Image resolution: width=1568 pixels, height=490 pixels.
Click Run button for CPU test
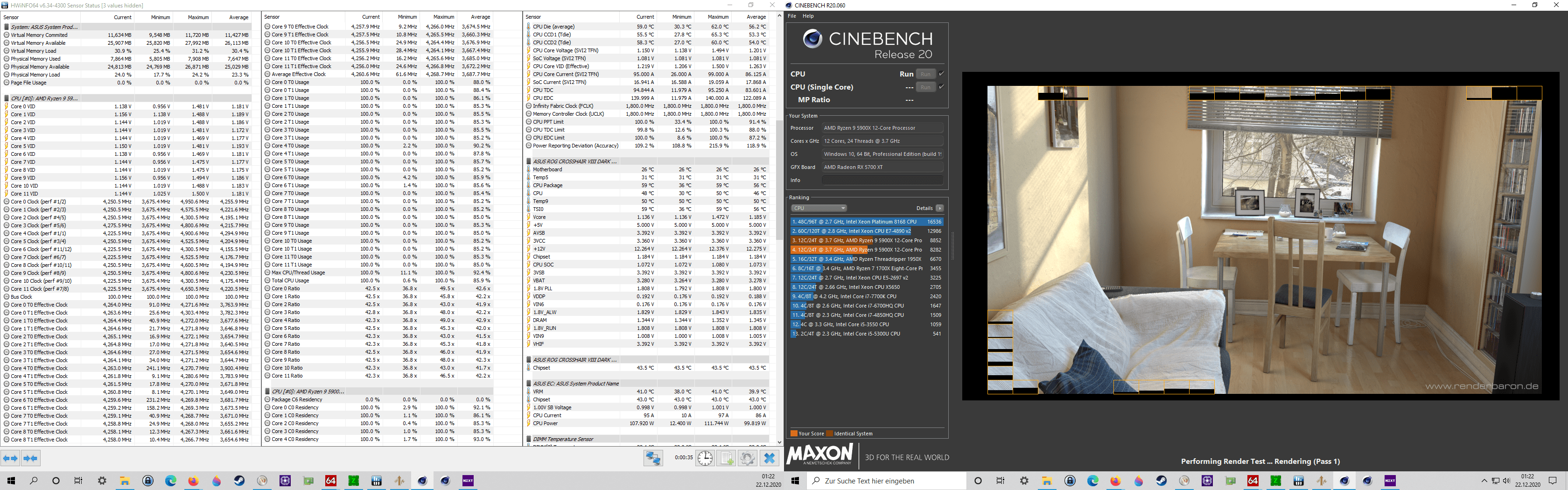point(925,74)
